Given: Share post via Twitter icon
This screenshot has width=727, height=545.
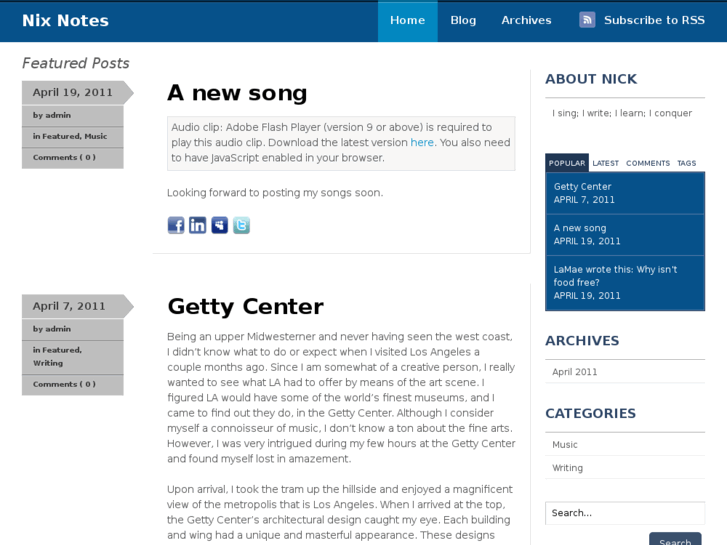Looking at the screenshot, I should tap(242, 225).
